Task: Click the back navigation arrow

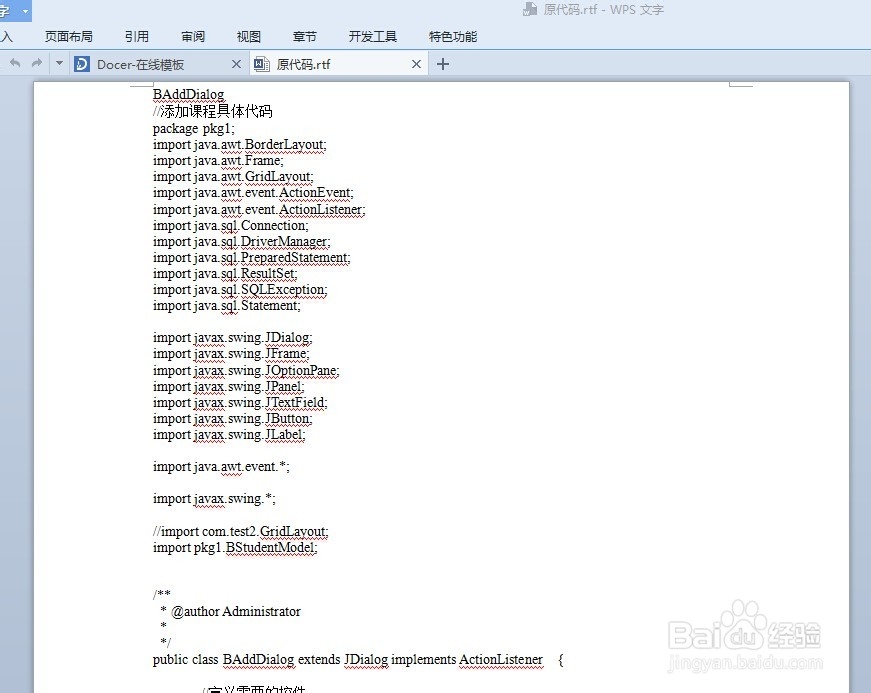Action: 14,62
